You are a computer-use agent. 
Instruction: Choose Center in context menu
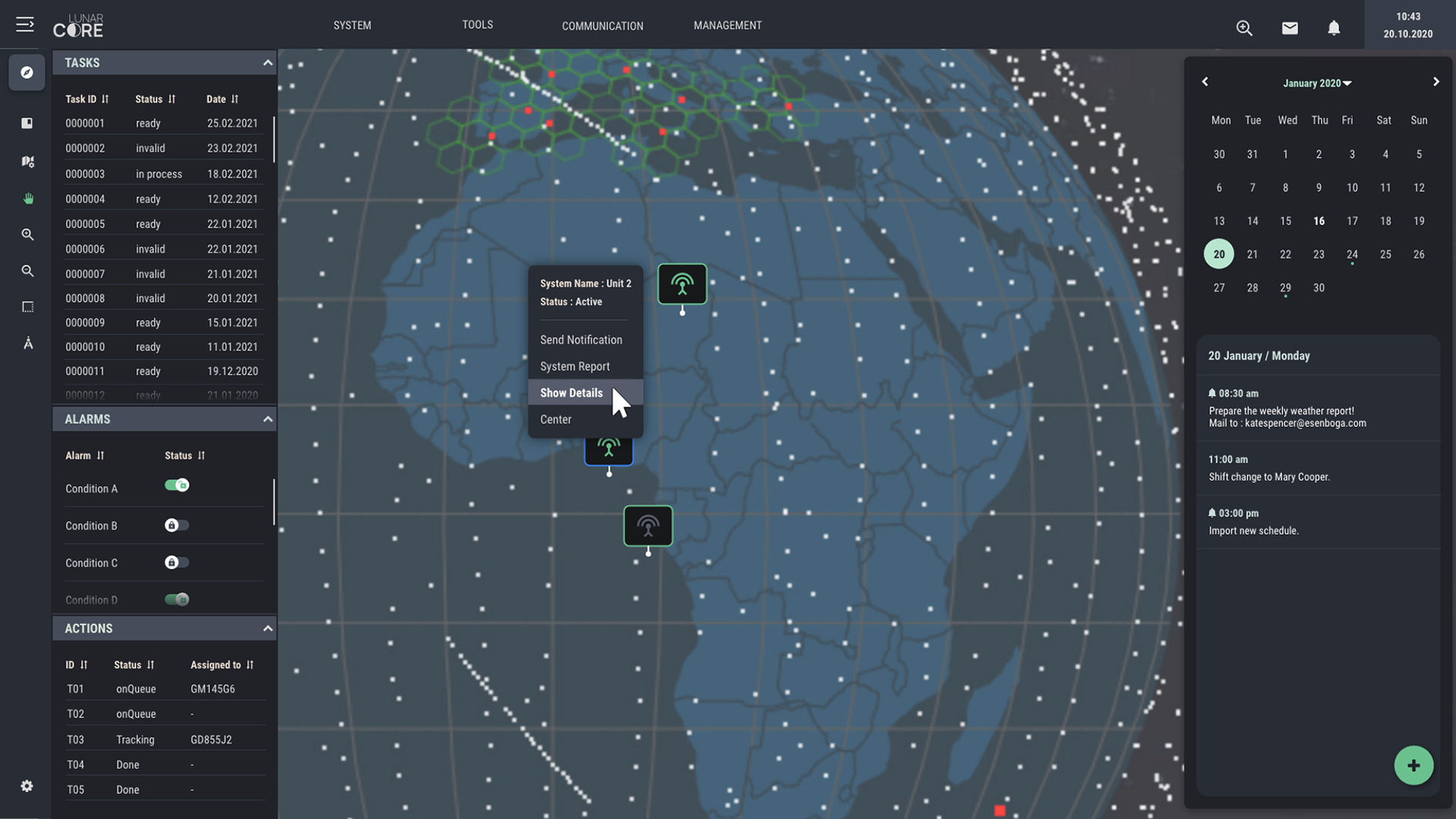(x=585, y=419)
